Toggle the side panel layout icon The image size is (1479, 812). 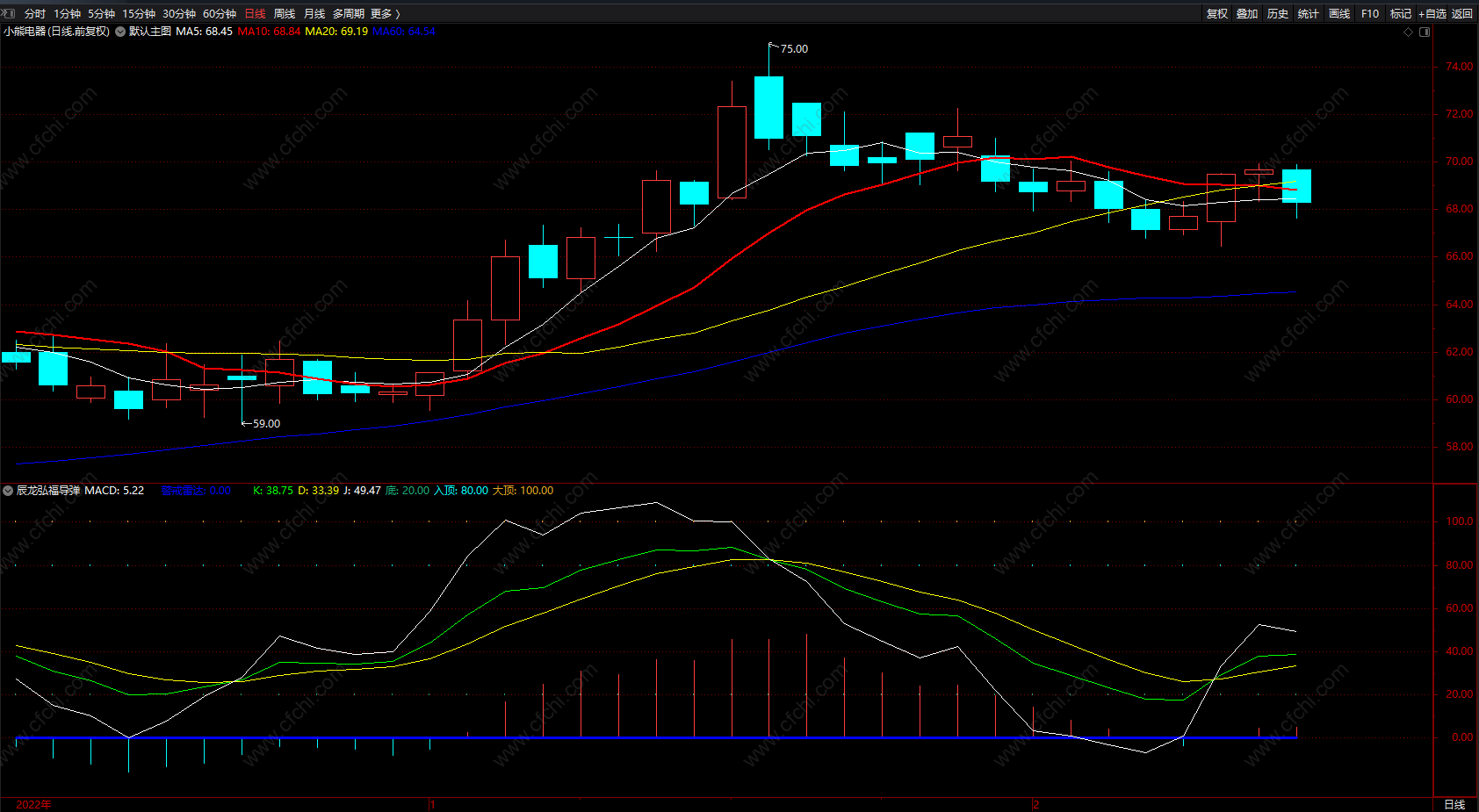point(1425,32)
